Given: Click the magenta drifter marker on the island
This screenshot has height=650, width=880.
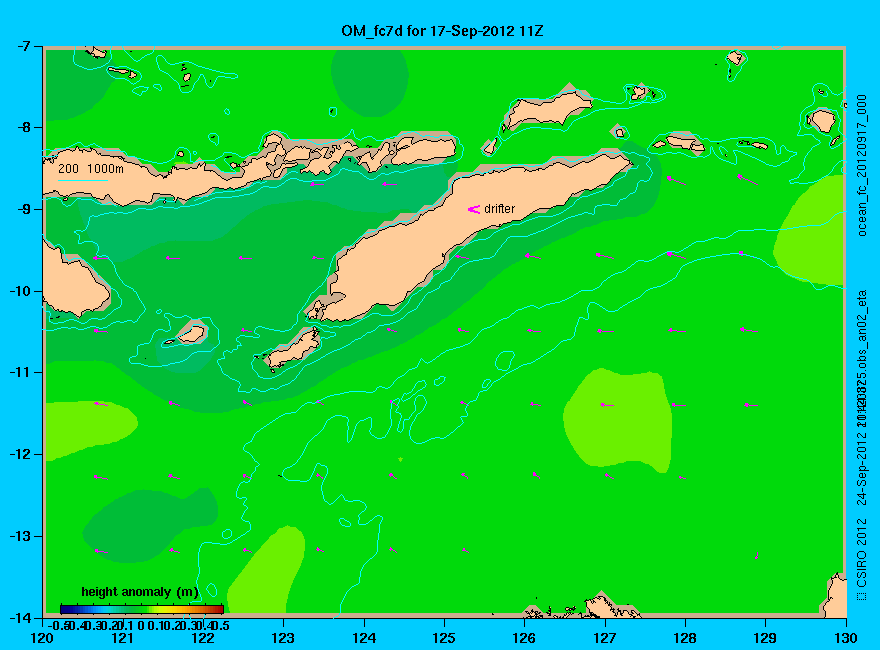Looking at the screenshot, I should [x=474, y=209].
